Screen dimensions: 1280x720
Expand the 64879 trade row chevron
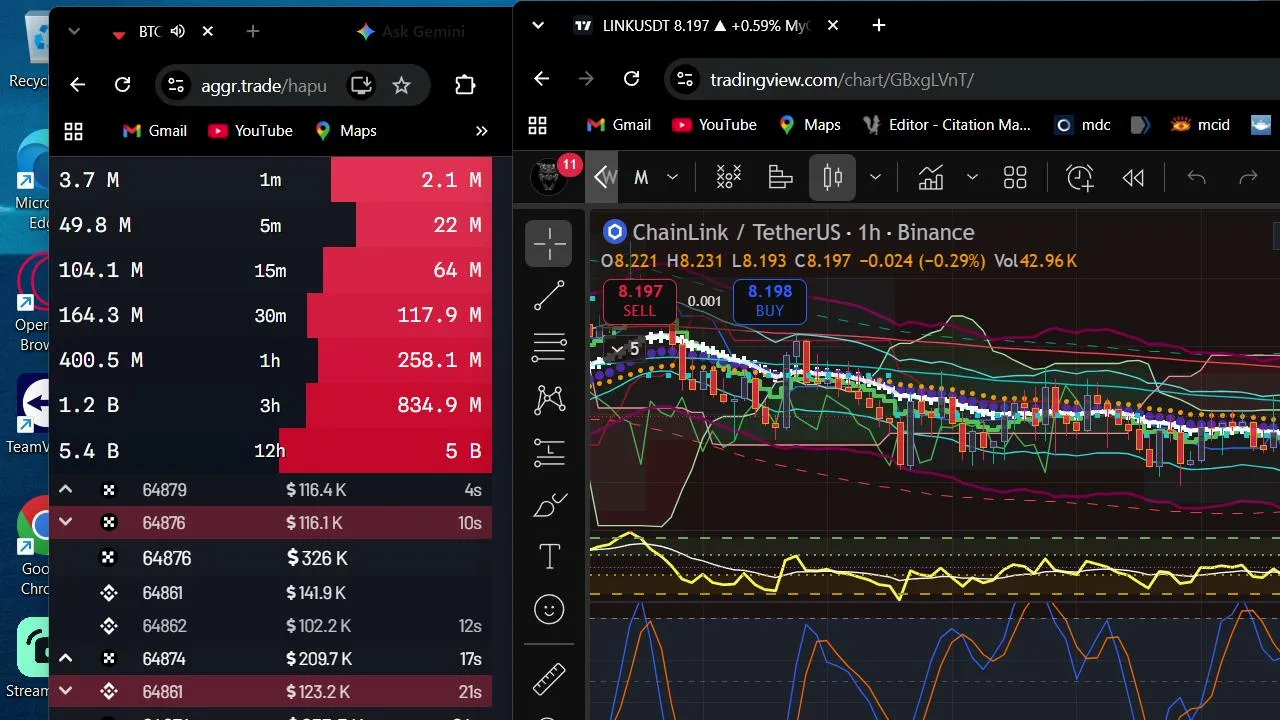point(65,490)
